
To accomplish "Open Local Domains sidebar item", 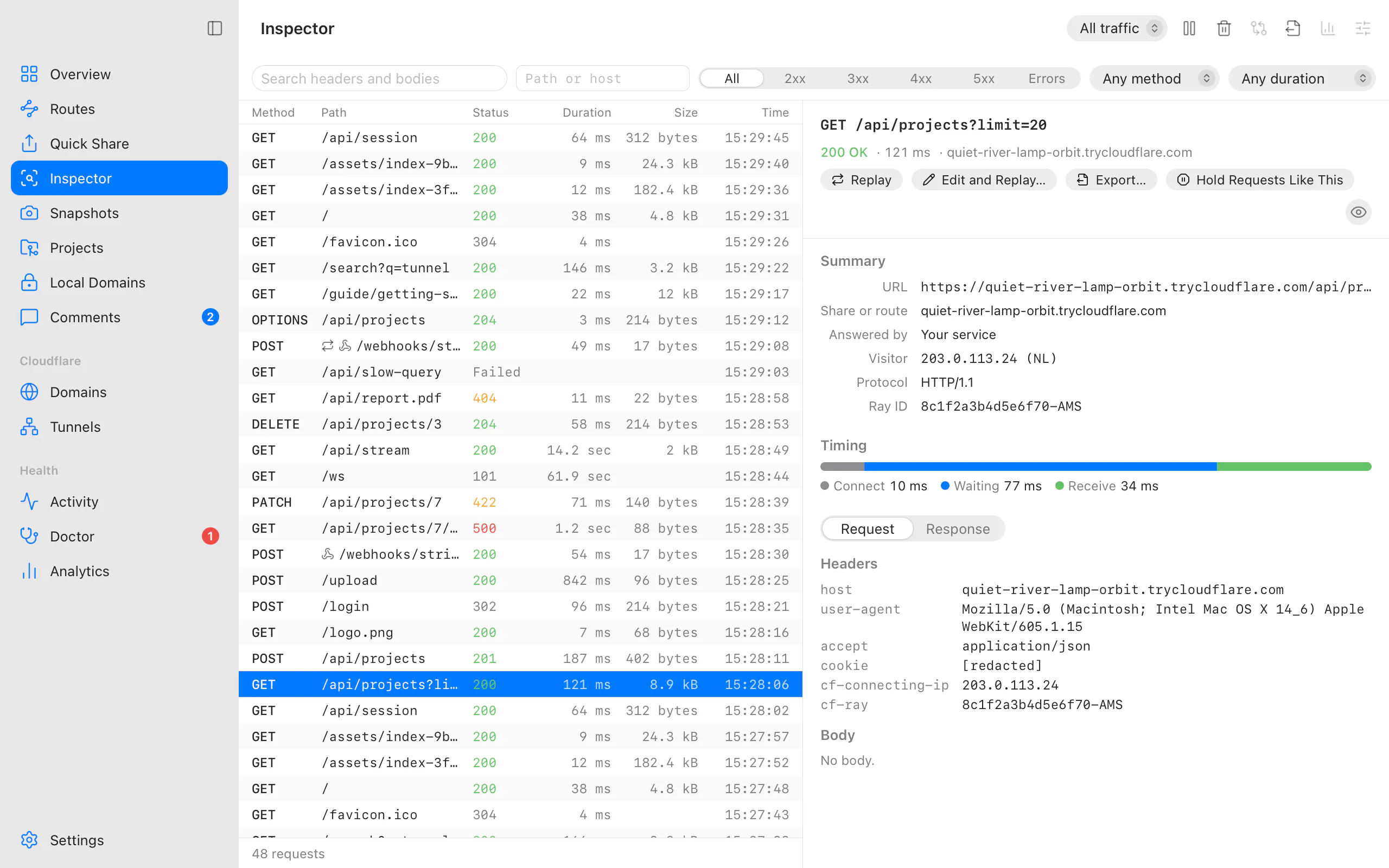I will pyautogui.click(x=119, y=283).
